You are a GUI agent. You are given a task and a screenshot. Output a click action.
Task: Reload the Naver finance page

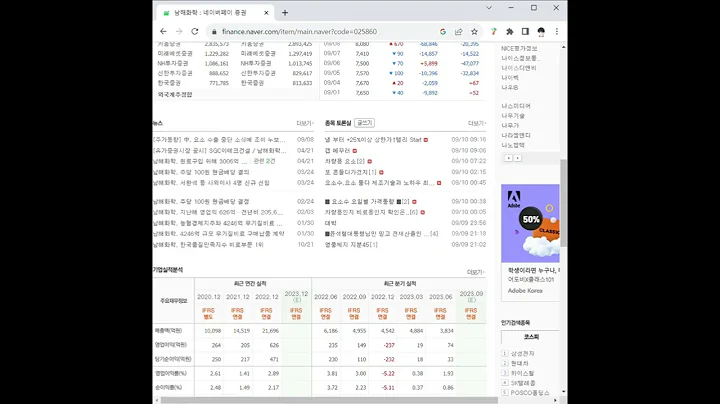[x=195, y=31]
